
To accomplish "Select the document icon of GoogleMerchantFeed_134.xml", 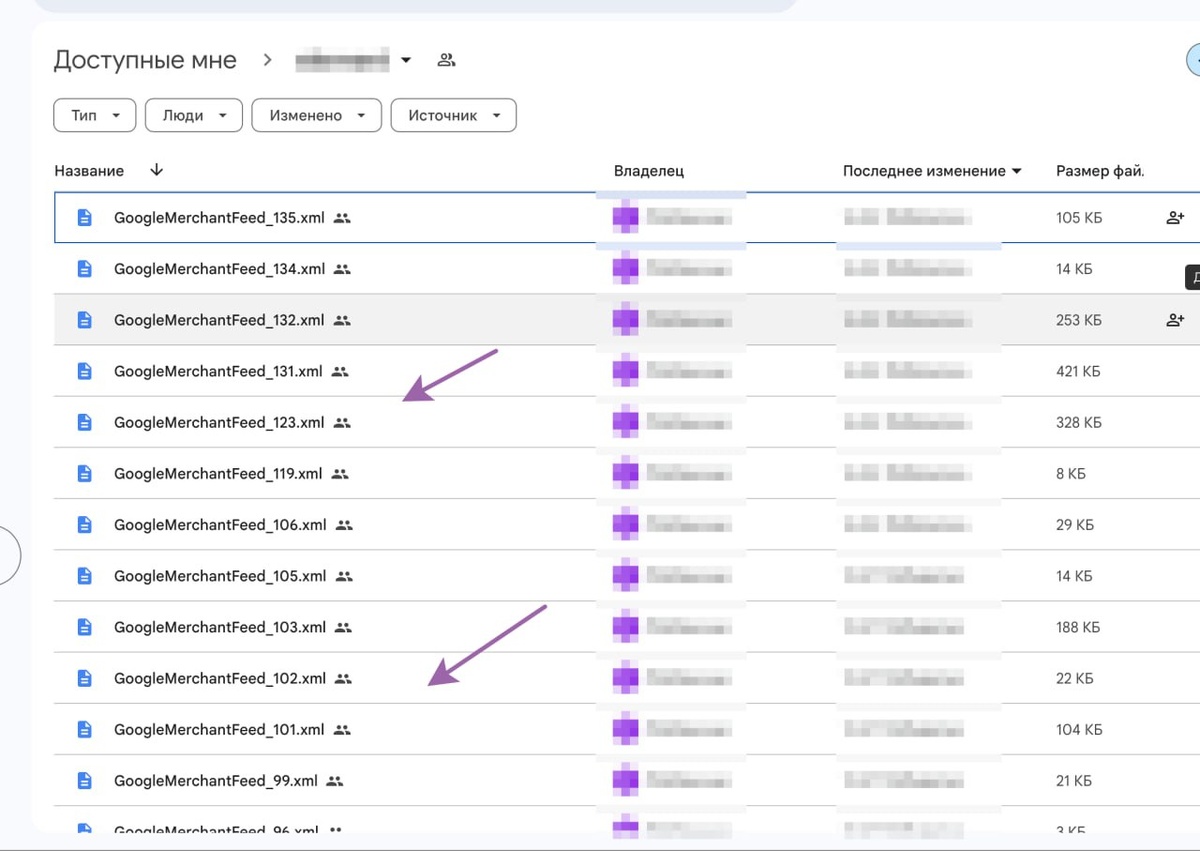I will point(85,269).
